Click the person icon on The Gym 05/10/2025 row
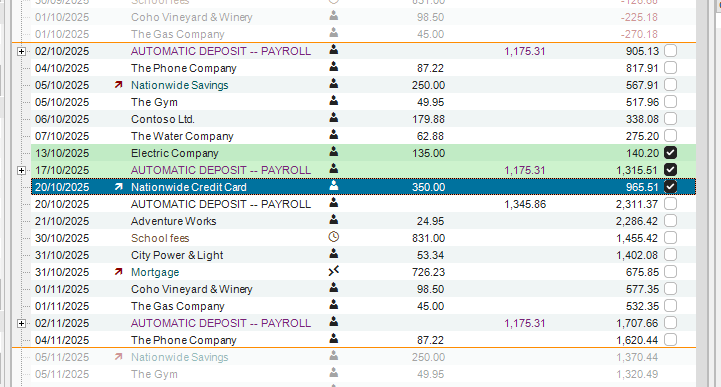The width and height of the screenshot is (721, 387). point(334,101)
